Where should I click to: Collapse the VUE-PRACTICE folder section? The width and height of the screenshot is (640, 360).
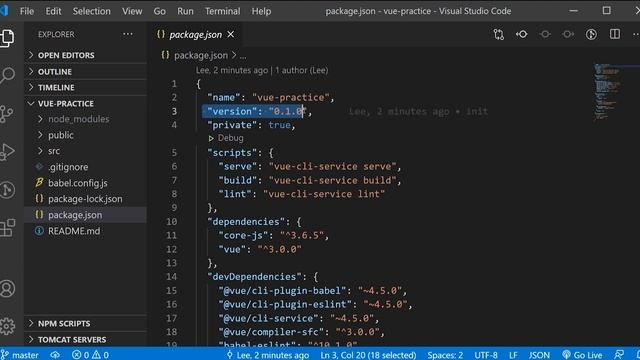(86, 104)
